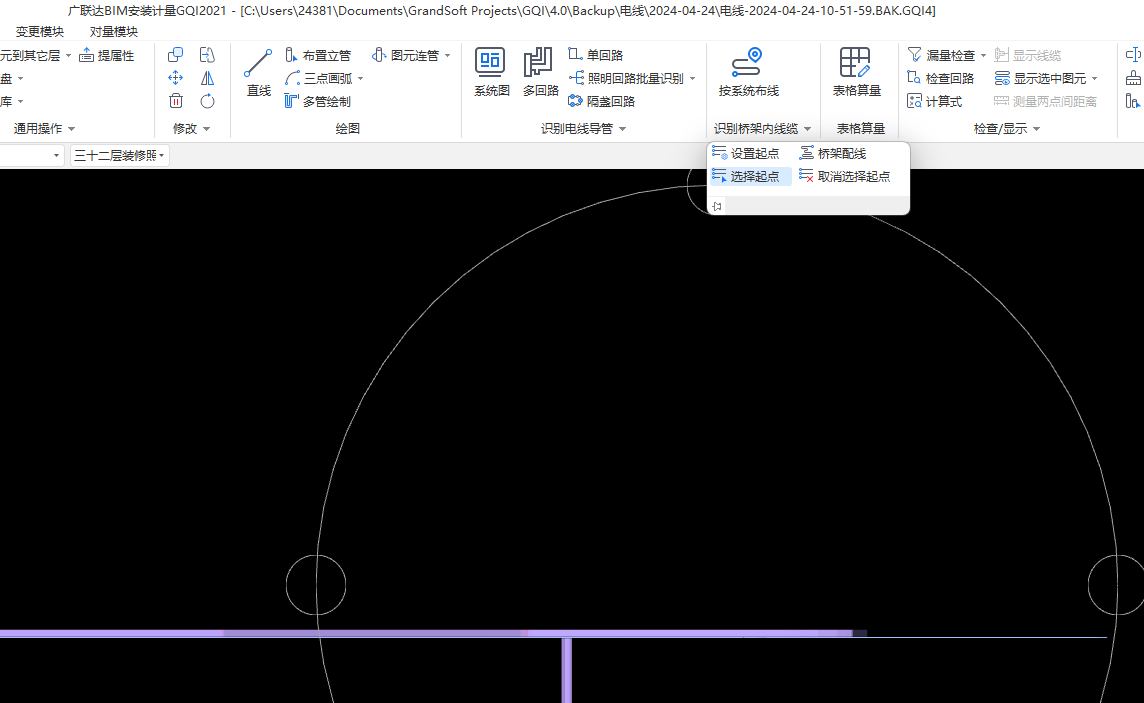This screenshot has width=1144, height=703.
Task: Click the red delete trash icon
Action: [x=175, y=101]
